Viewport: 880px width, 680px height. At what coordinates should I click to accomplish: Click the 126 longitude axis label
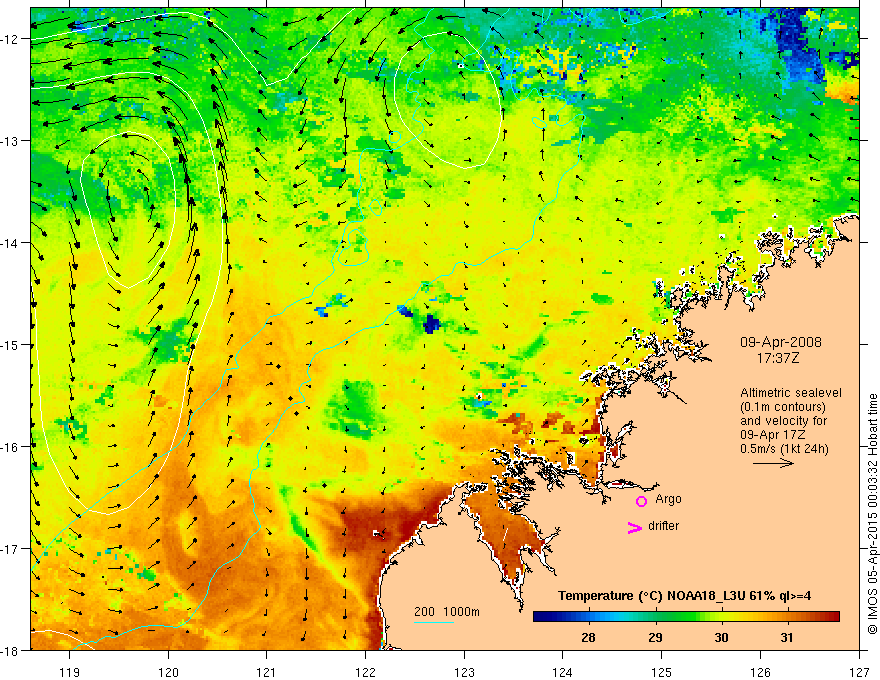[x=760, y=672]
